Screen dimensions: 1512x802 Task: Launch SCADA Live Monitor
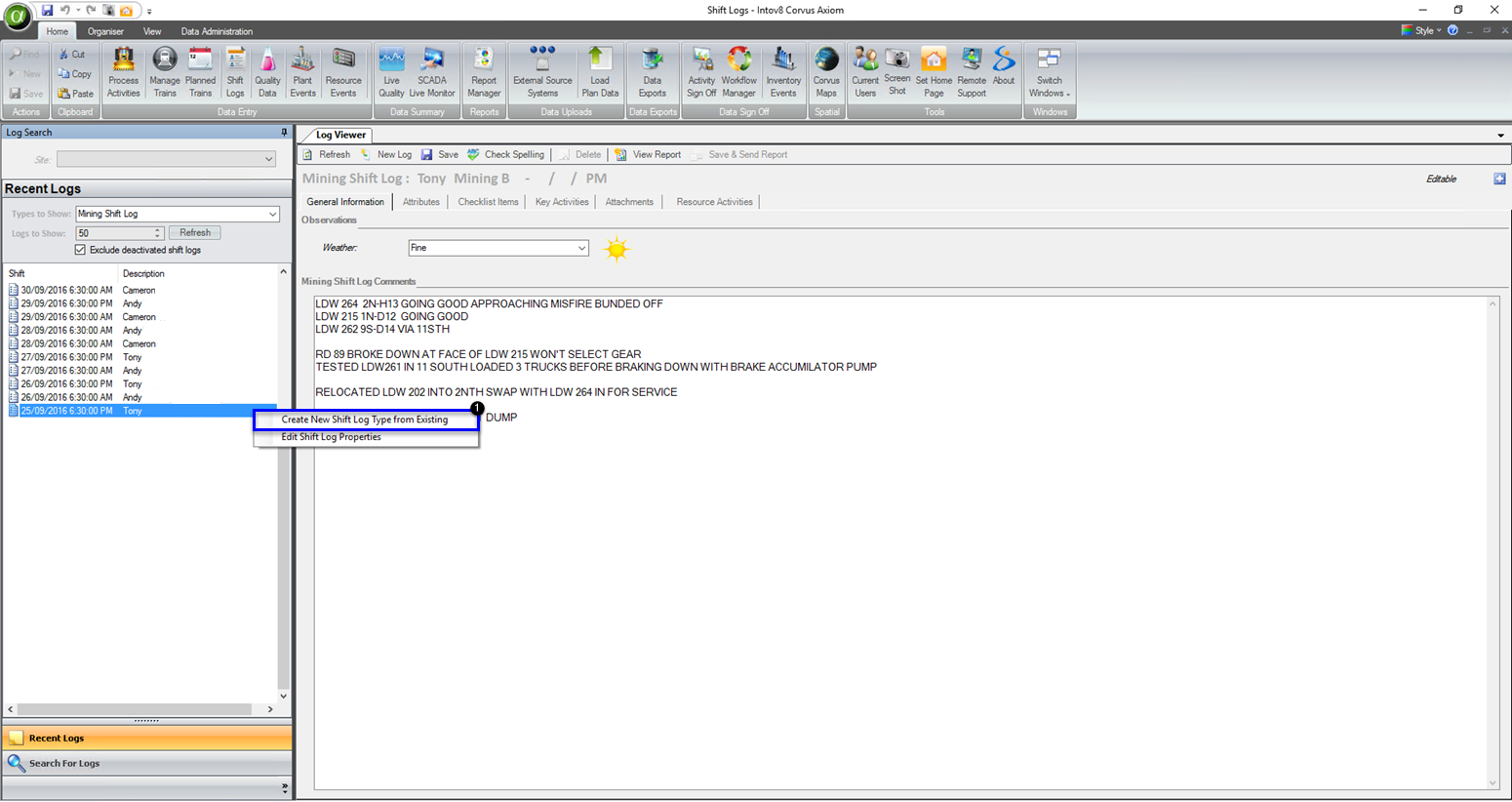[x=432, y=73]
